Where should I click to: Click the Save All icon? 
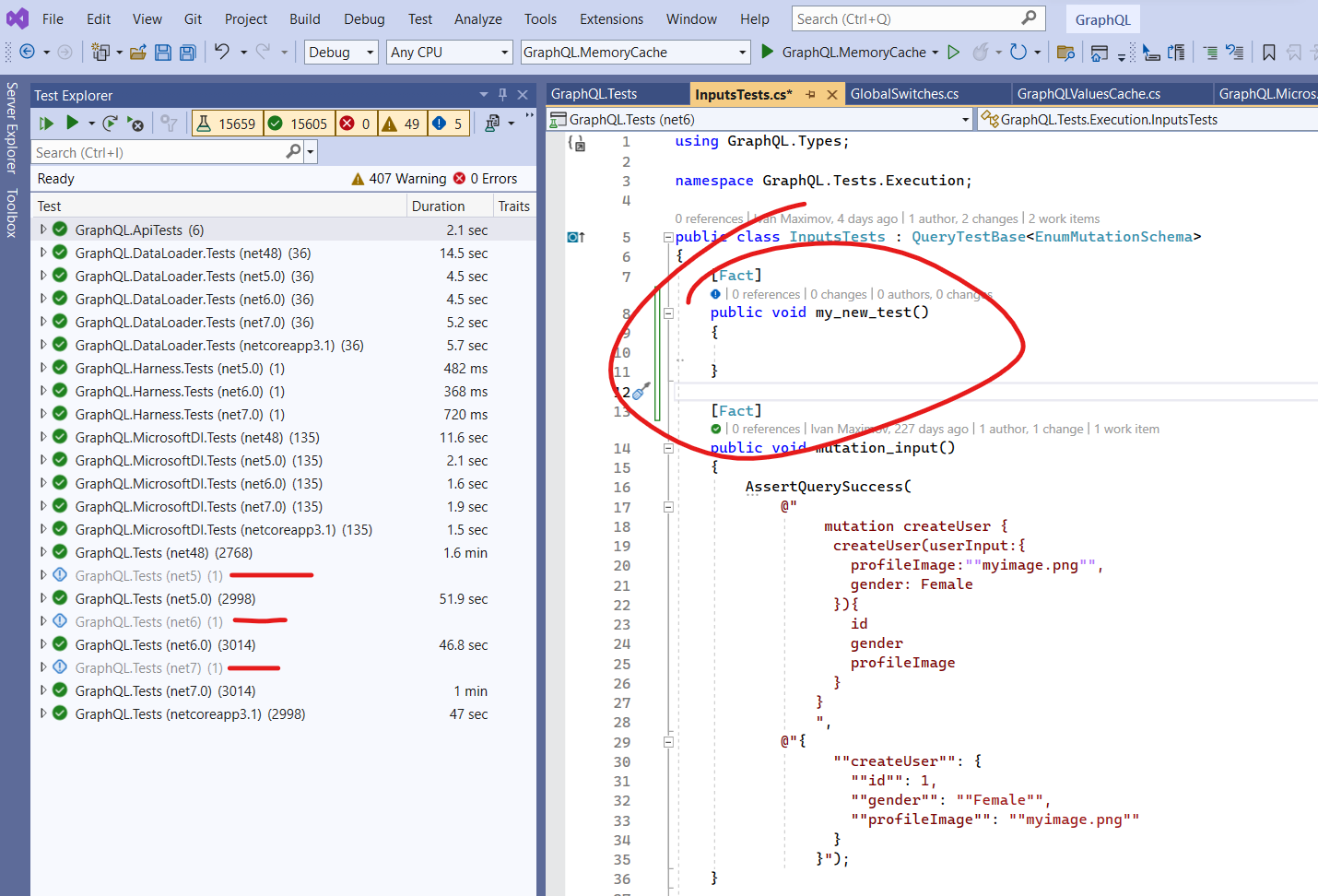click(188, 52)
